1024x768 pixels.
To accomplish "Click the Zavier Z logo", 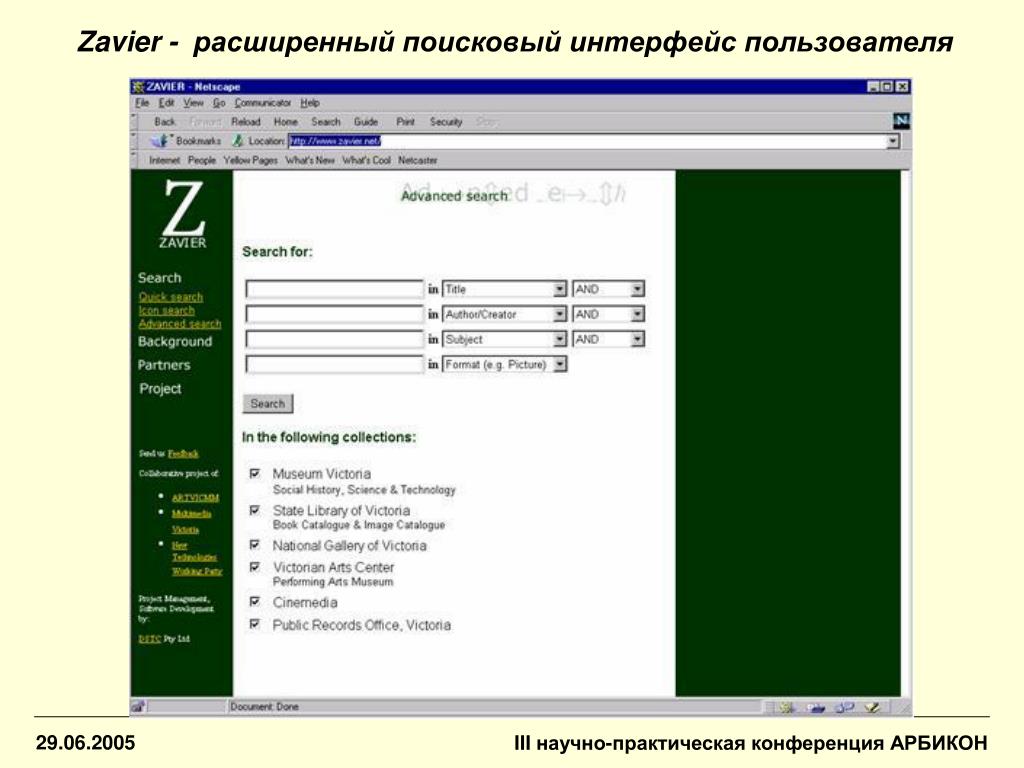I will 183,214.
